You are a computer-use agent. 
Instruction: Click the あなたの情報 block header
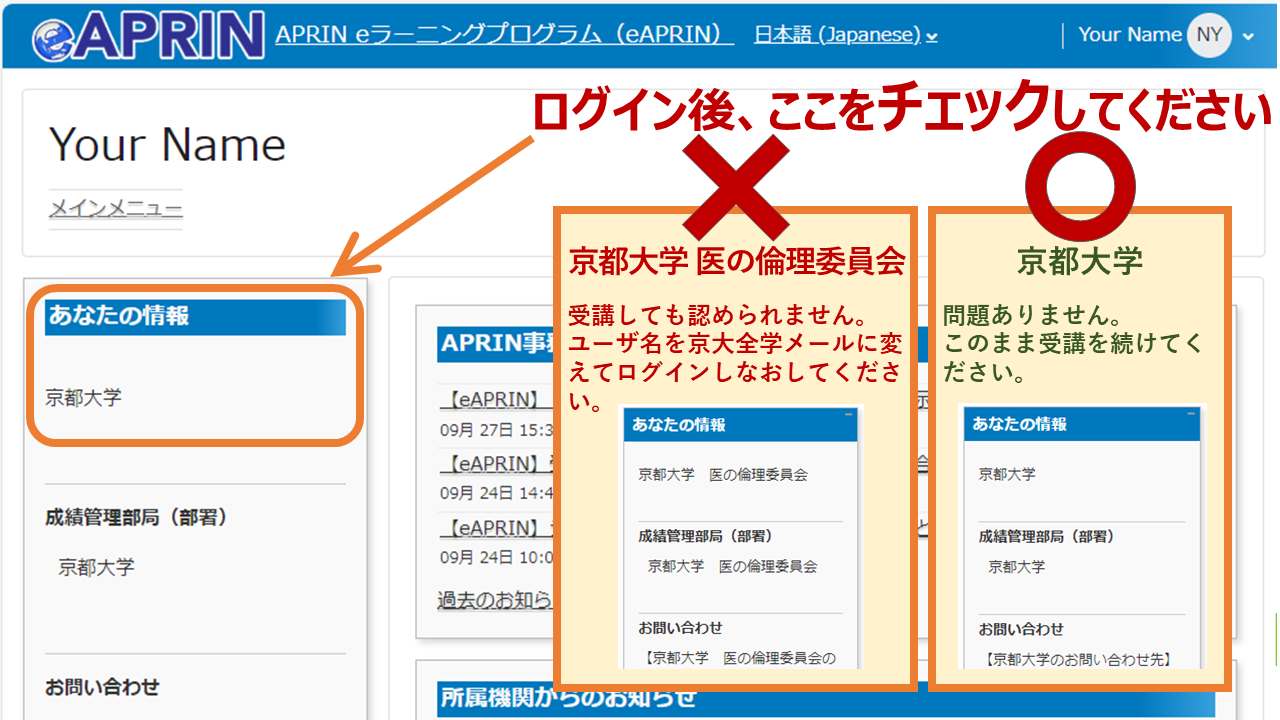point(195,316)
